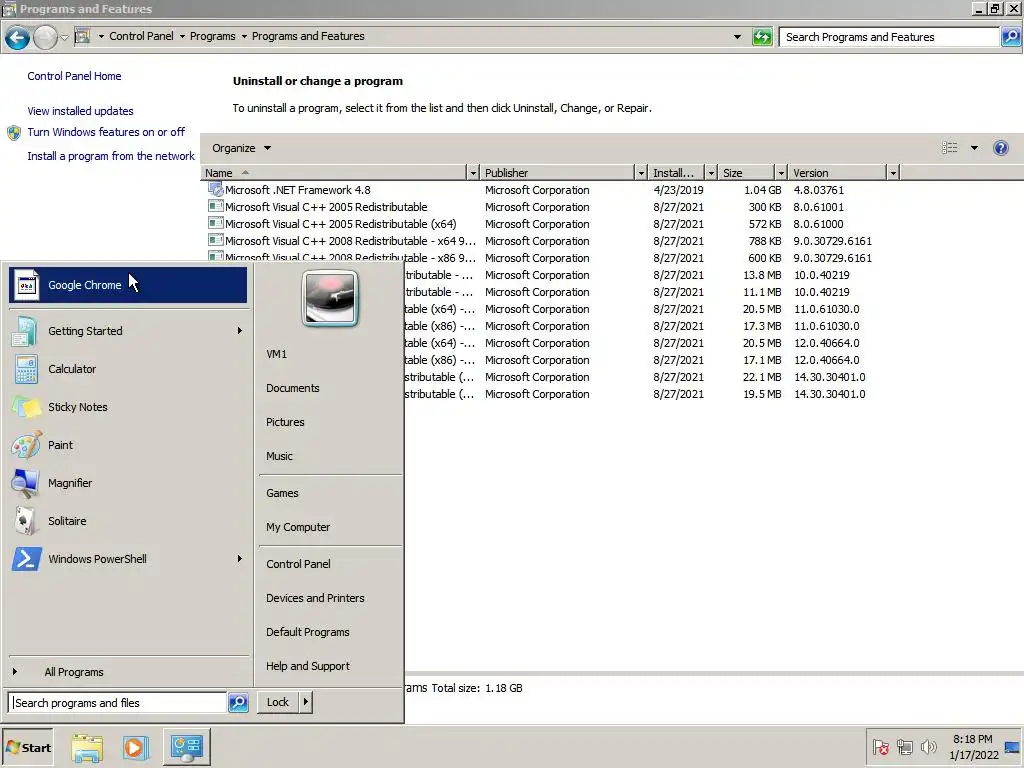Expand the Getting Started submenu arrow

tap(240, 331)
